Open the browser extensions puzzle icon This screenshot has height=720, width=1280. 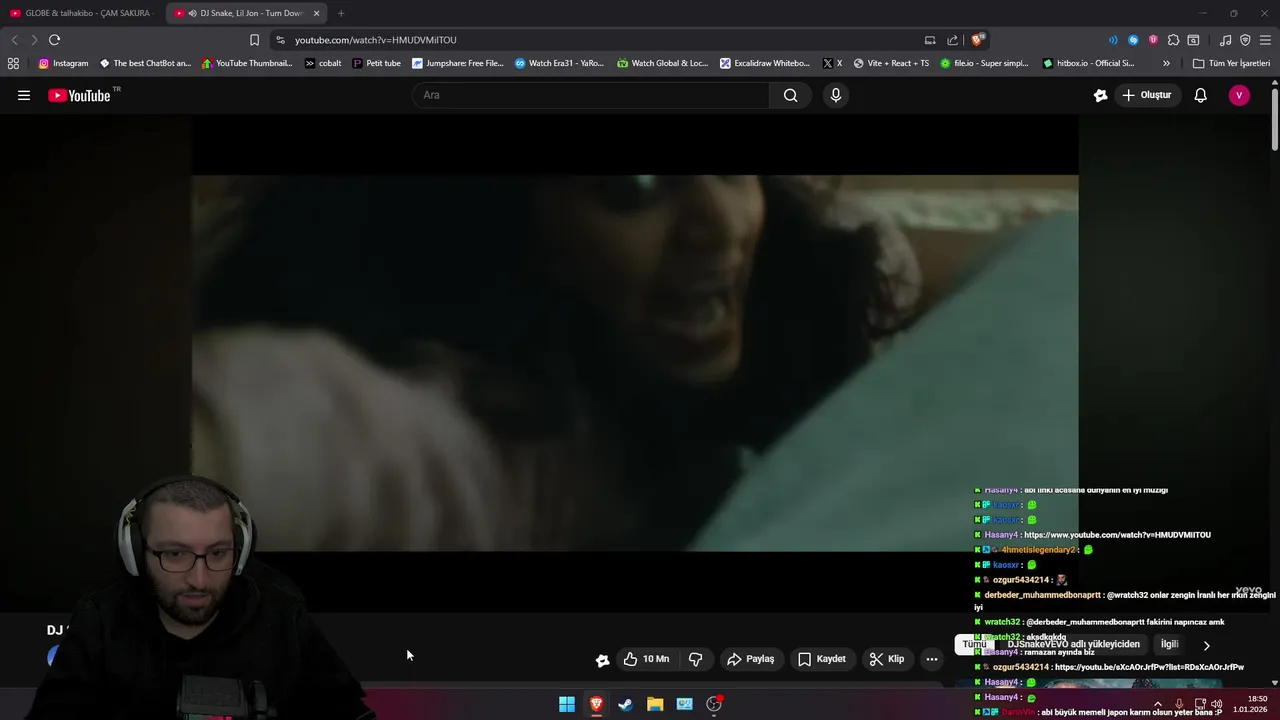click(x=1173, y=40)
